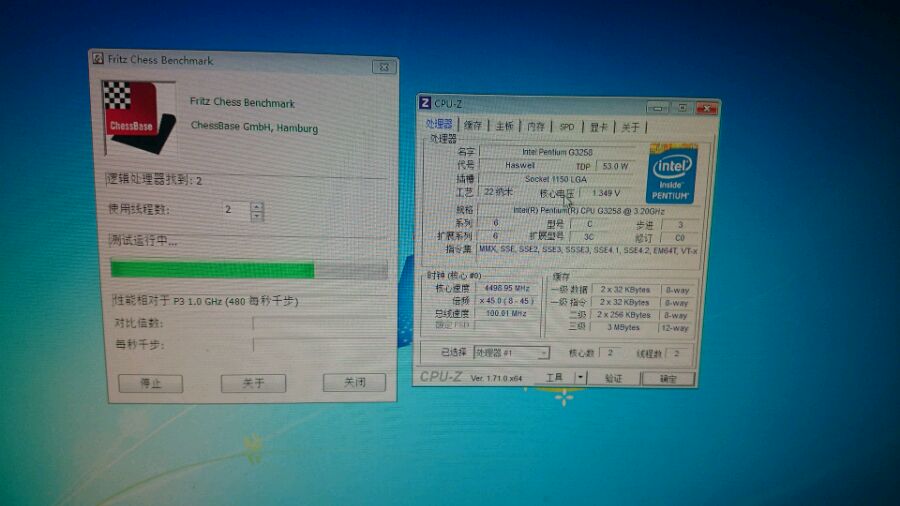Switch to the SPD tab in CPU-Z
The height and width of the screenshot is (506, 900).
tap(567, 127)
